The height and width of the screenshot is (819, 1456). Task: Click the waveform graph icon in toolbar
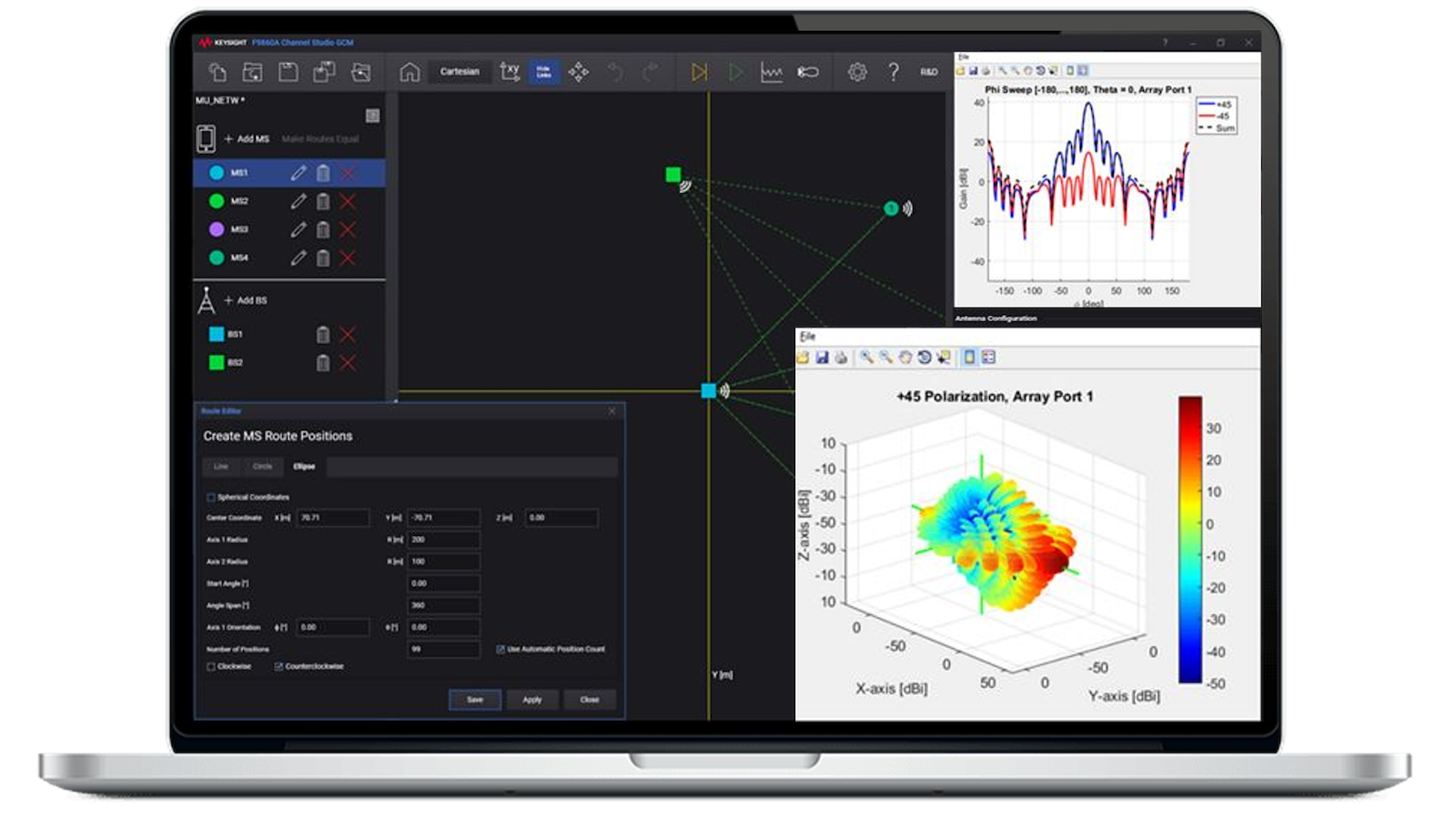(x=772, y=72)
